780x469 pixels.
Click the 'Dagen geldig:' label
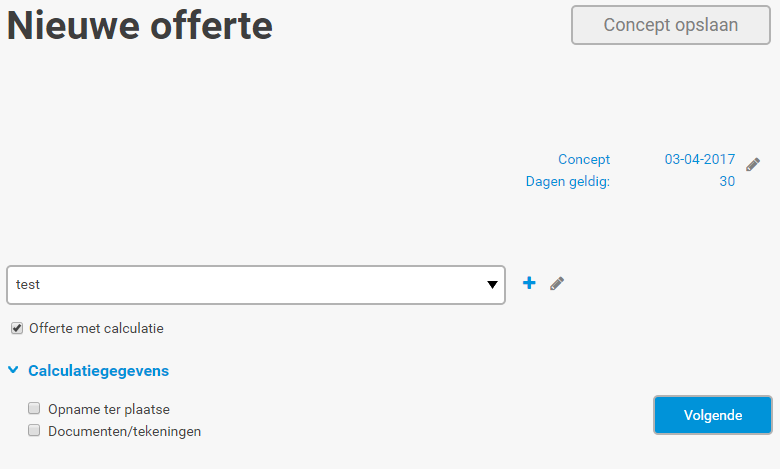coord(568,182)
